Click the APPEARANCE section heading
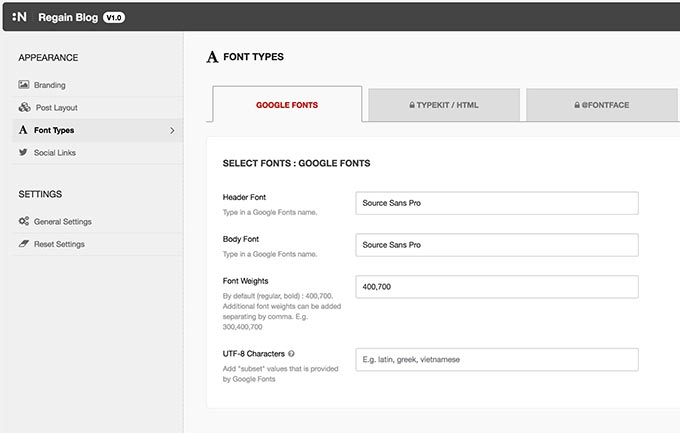The image size is (680, 433). pyautogui.click(x=48, y=58)
